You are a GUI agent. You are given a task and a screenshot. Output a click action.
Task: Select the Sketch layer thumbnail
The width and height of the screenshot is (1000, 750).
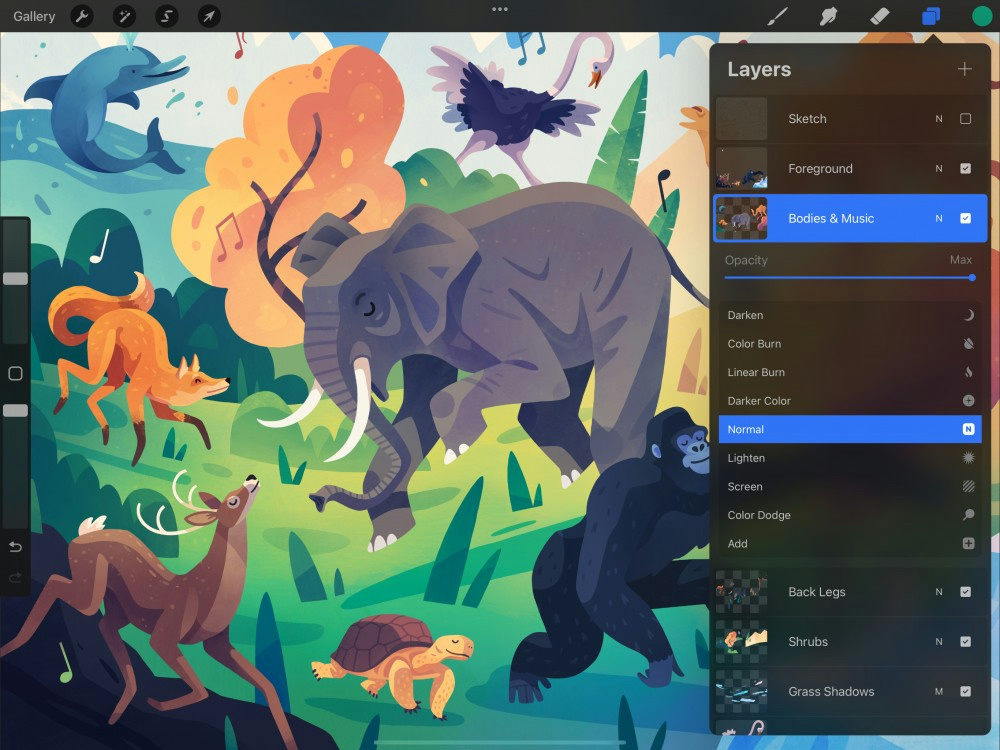click(741, 119)
